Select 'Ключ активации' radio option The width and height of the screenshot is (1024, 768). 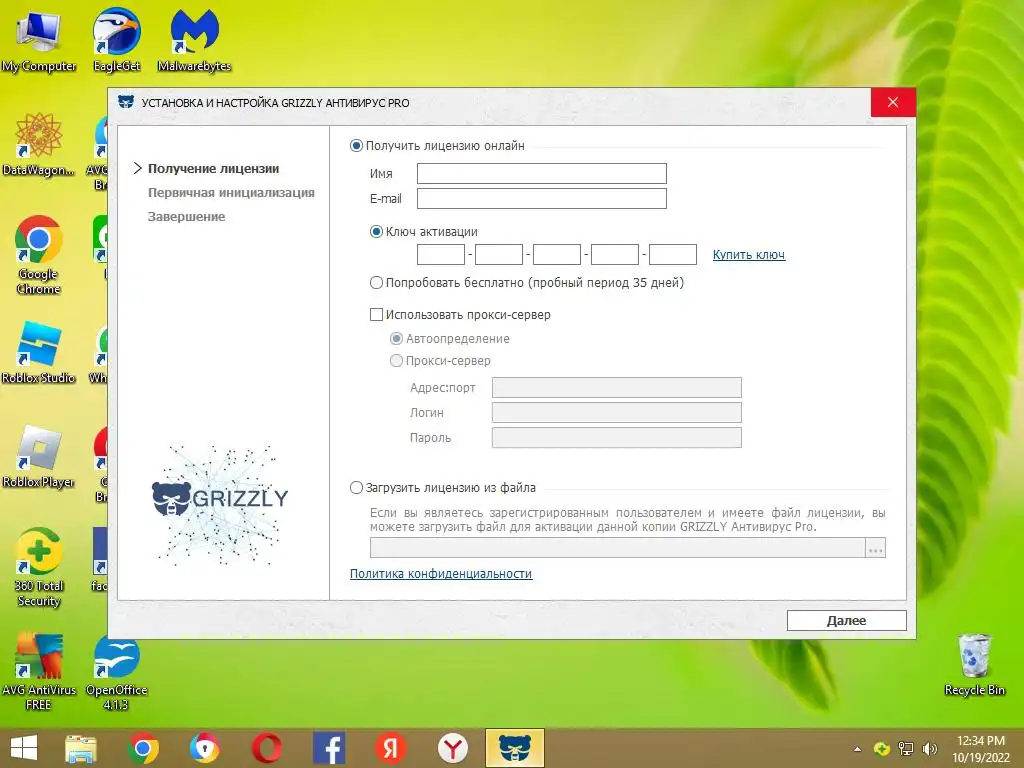tap(376, 232)
